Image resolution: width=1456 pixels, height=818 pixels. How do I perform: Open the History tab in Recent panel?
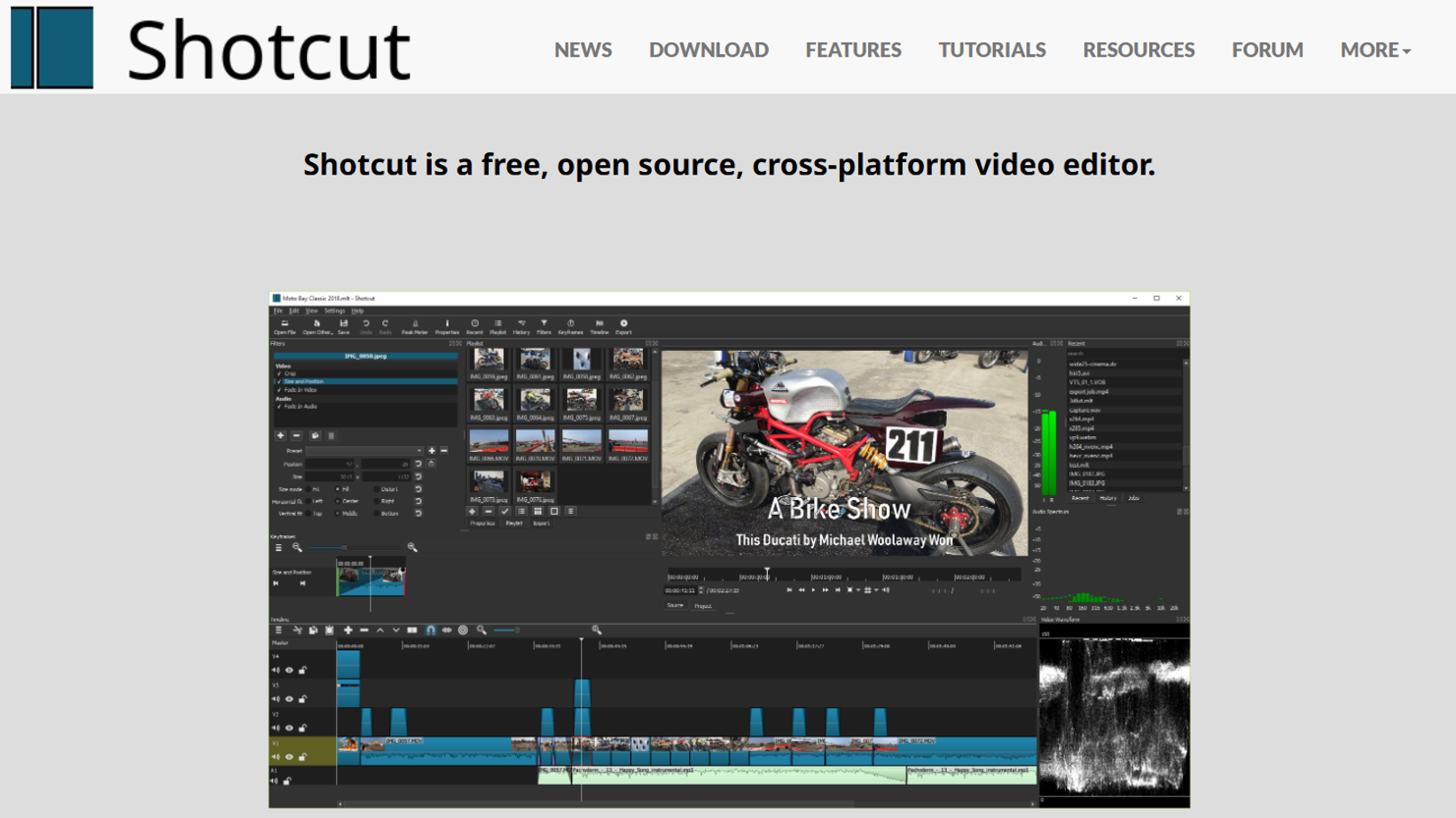pos(1108,499)
